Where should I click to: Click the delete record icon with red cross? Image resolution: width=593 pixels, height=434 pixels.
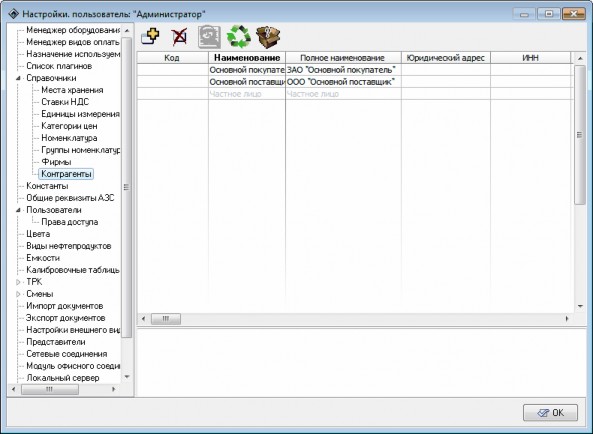pos(179,37)
